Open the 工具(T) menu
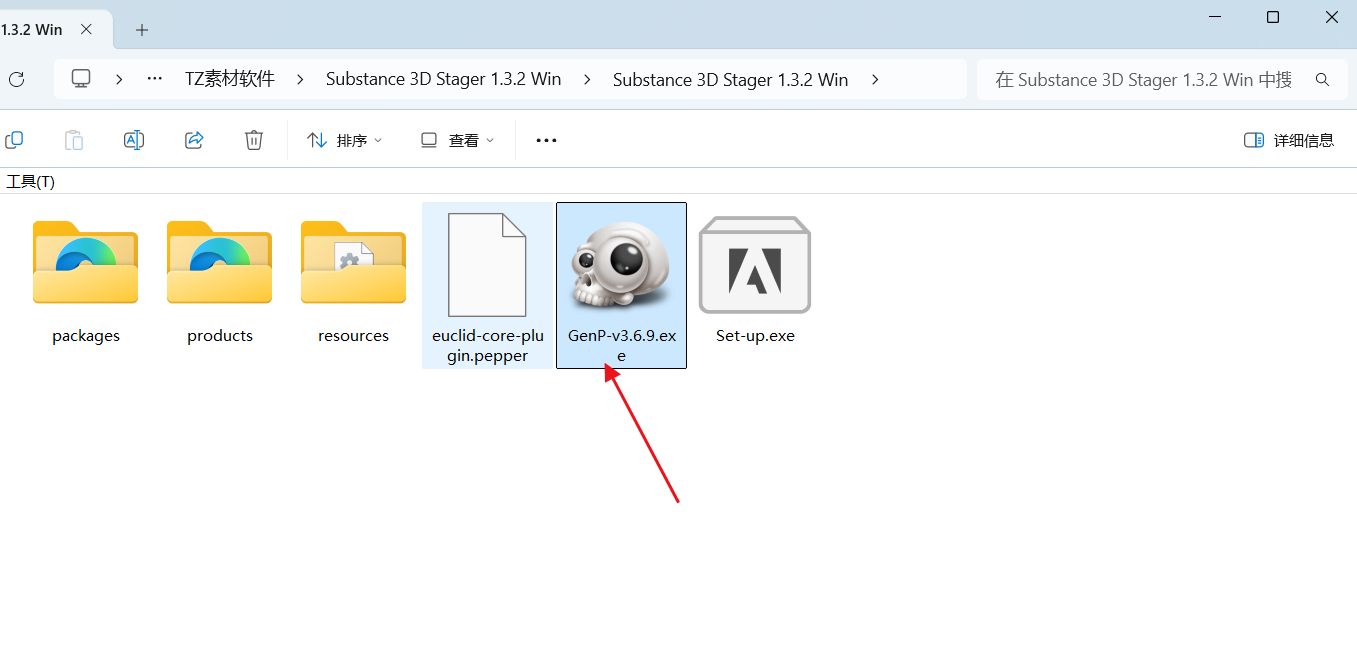The width and height of the screenshot is (1357, 671). [31, 181]
